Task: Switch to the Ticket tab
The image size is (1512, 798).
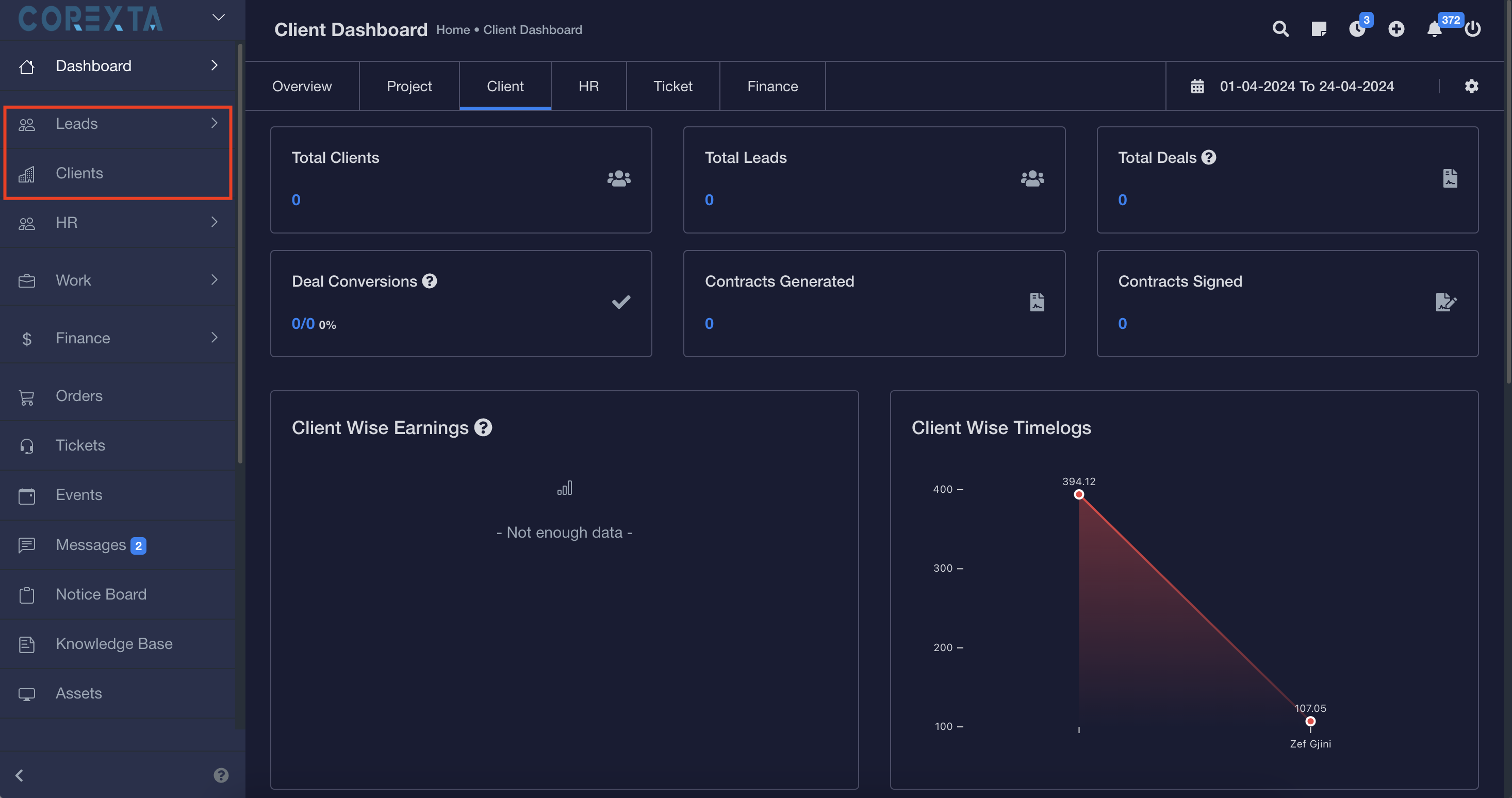Action: coord(672,86)
